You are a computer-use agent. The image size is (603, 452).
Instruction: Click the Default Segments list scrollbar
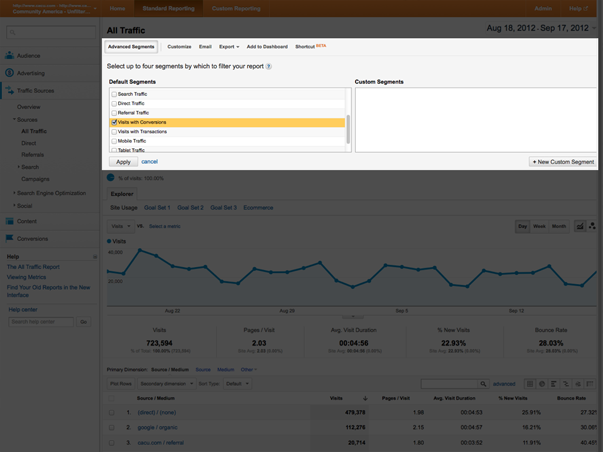click(348, 129)
